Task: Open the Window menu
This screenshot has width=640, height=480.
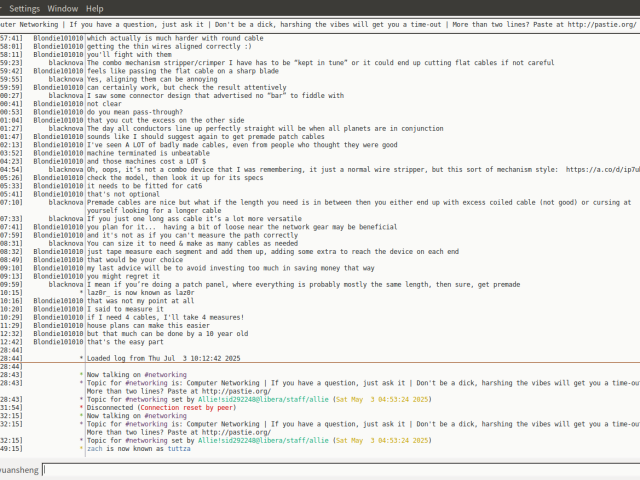Action: 62,9
